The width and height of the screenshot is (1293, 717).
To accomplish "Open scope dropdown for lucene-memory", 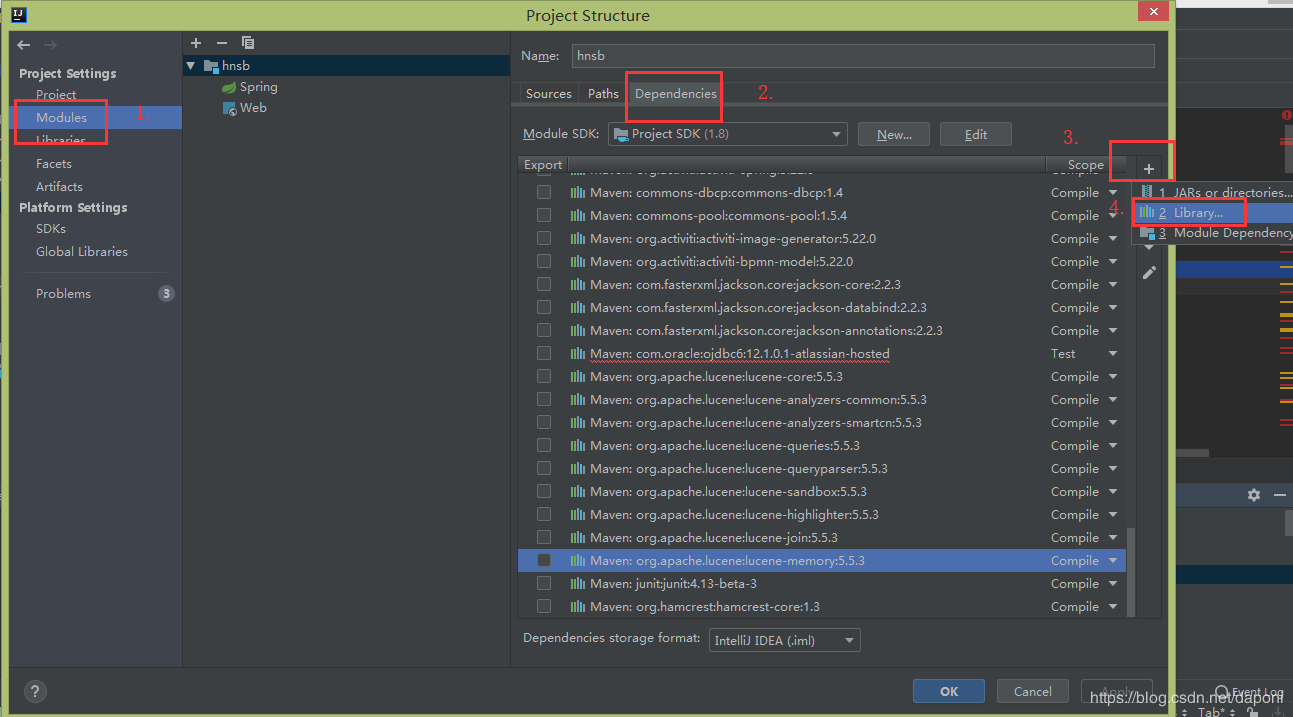I will [x=1113, y=561].
